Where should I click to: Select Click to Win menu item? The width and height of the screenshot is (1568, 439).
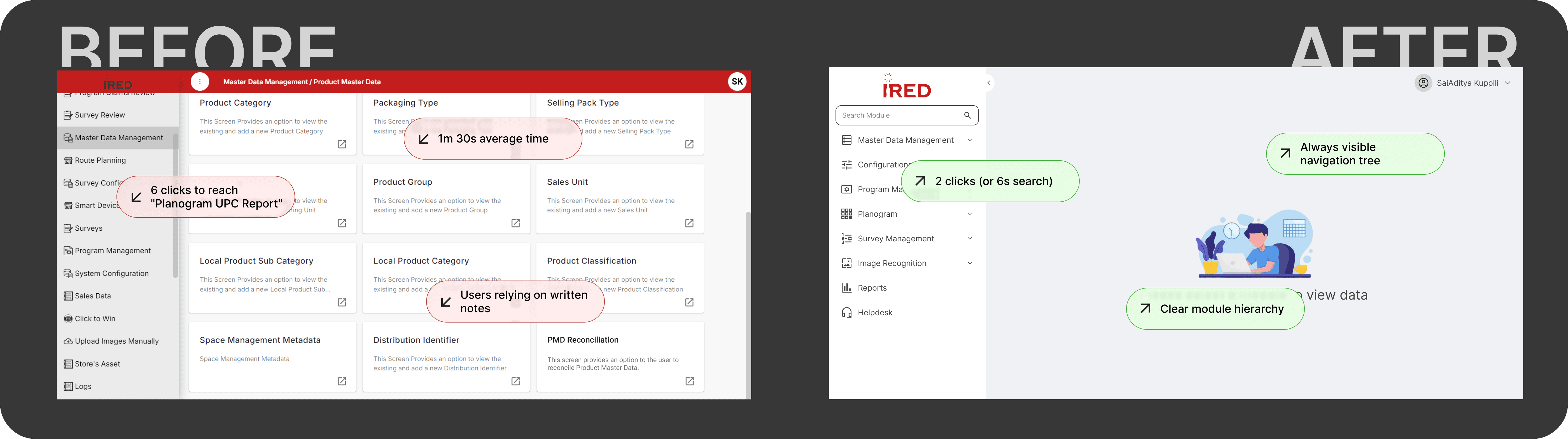click(94, 318)
